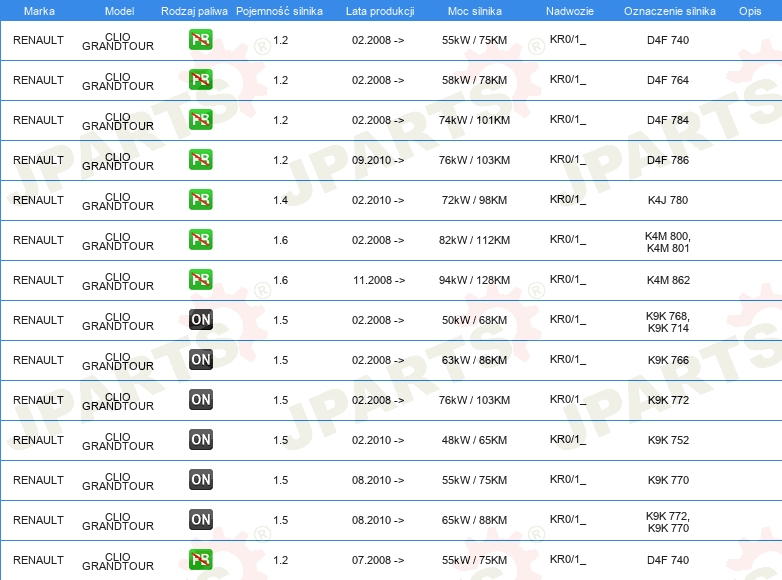Click petrol fuel icon in K4J 780 row
782x580 pixels.
[x=200, y=199]
